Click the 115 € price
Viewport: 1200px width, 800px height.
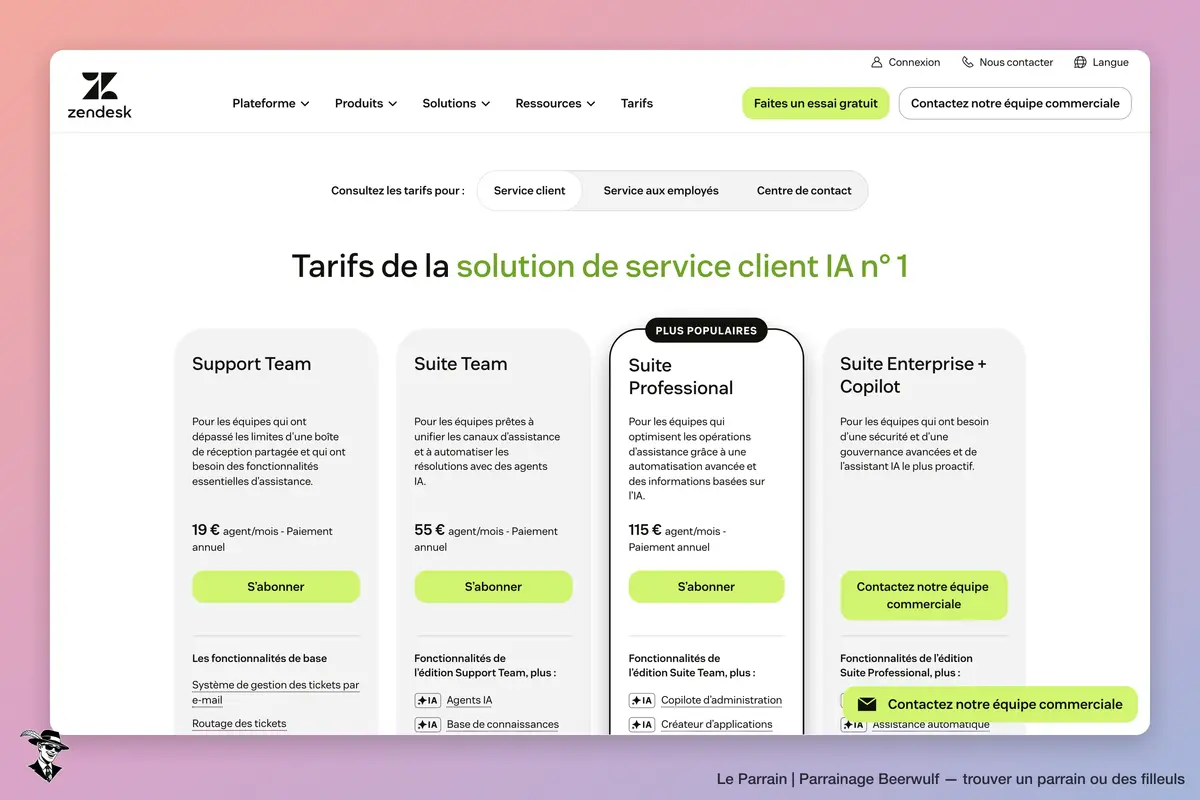click(645, 530)
